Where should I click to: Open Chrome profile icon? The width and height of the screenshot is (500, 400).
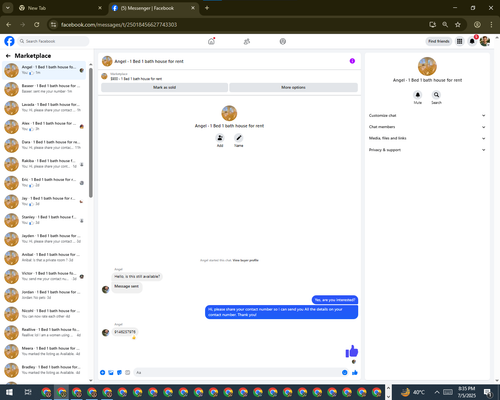(x=477, y=25)
